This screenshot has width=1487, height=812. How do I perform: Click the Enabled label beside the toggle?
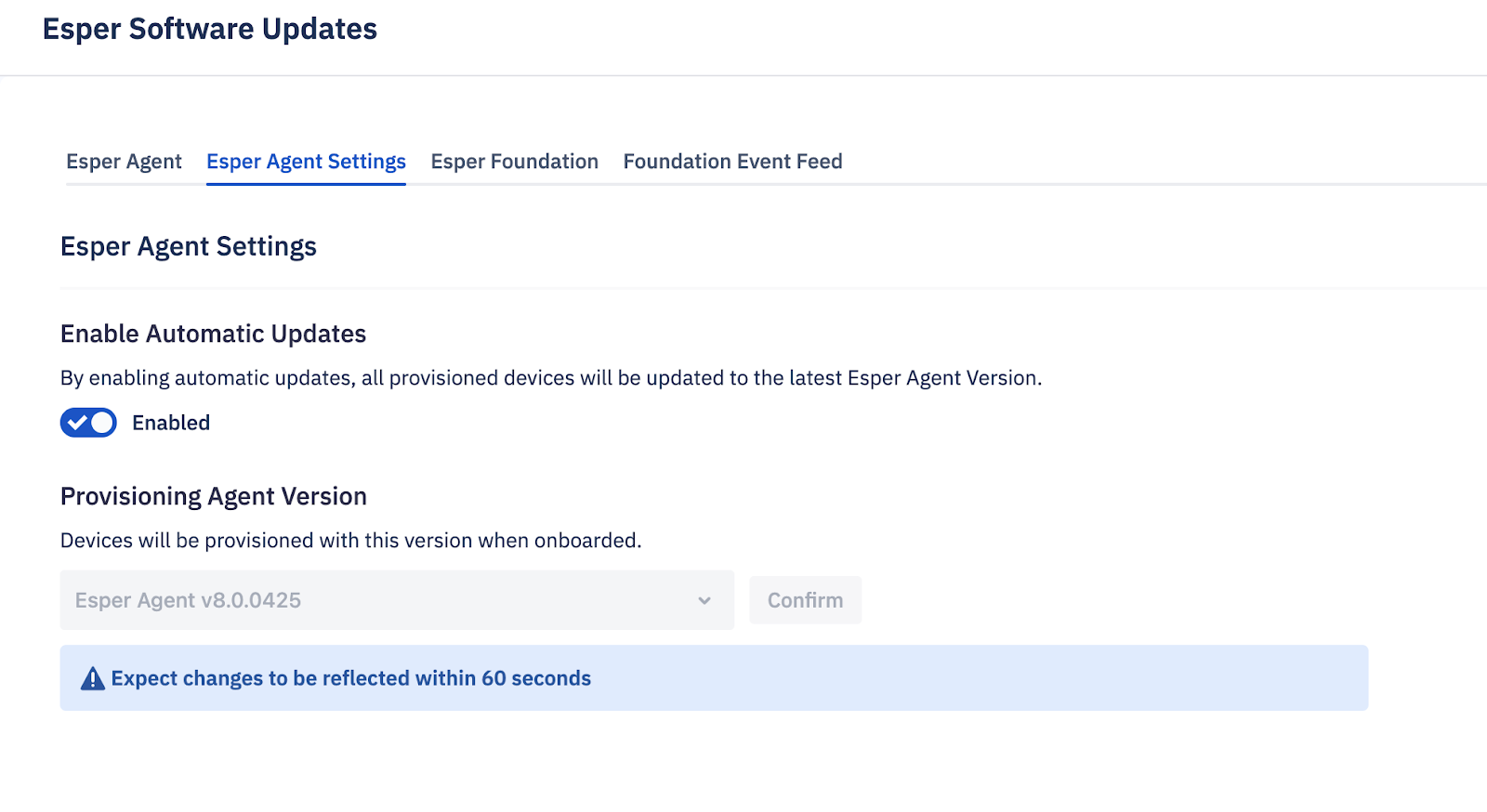click(171, 423)
